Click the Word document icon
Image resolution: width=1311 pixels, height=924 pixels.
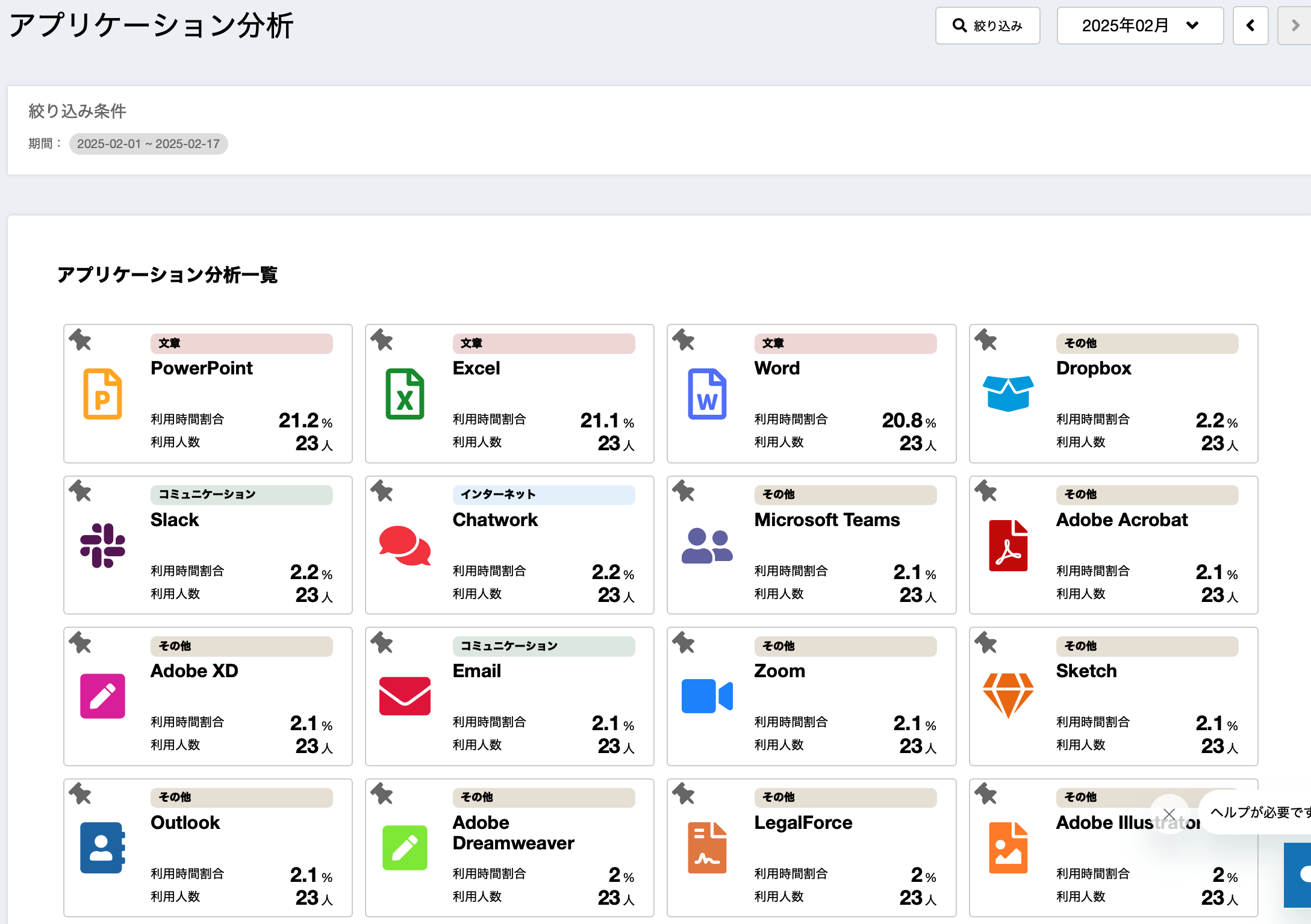point(707,394)
